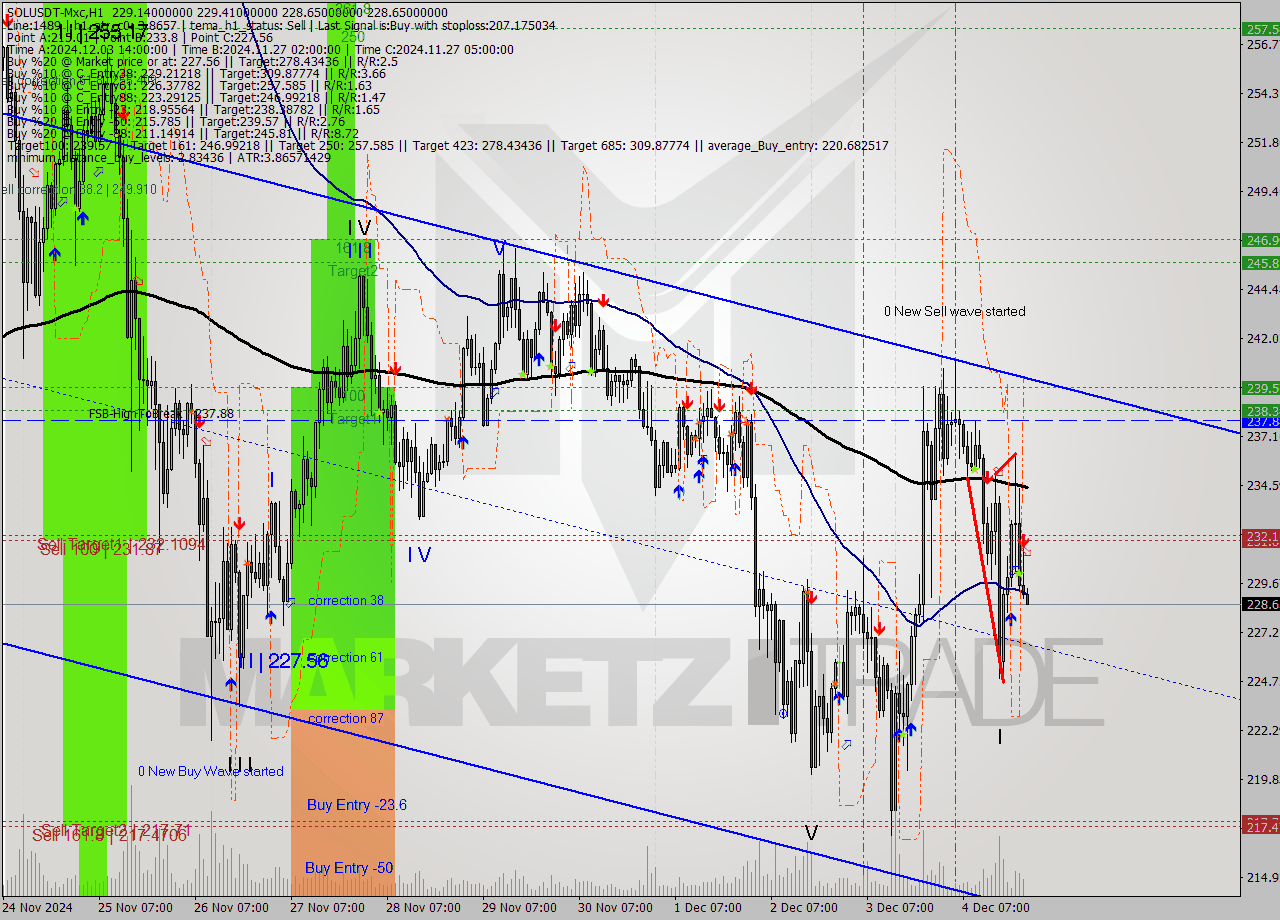Click the '4 Dec 07:00' time axis label
This screenshot has width=1280, height=920.
pyautogui.click(x=996, y=908)
